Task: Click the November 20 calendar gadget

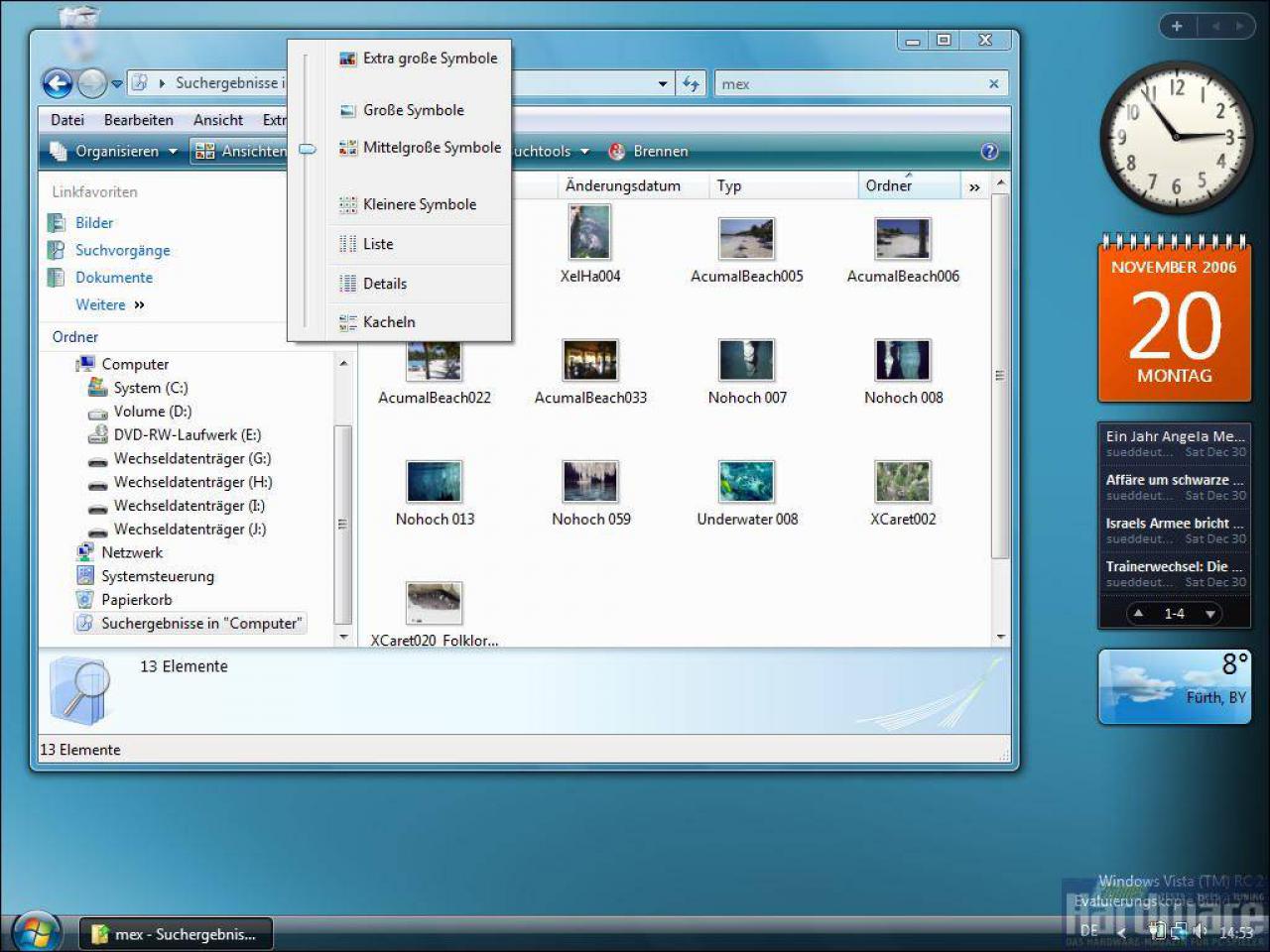Action: click(1174, 319)
